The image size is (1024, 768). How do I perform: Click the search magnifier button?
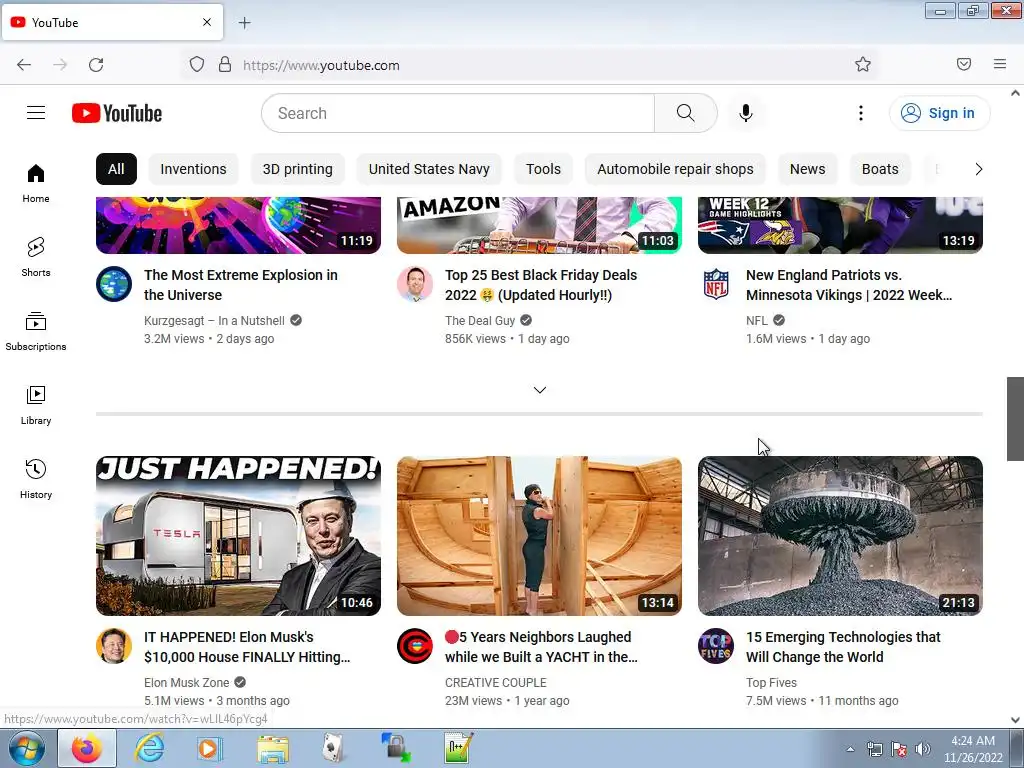[686, 113]
